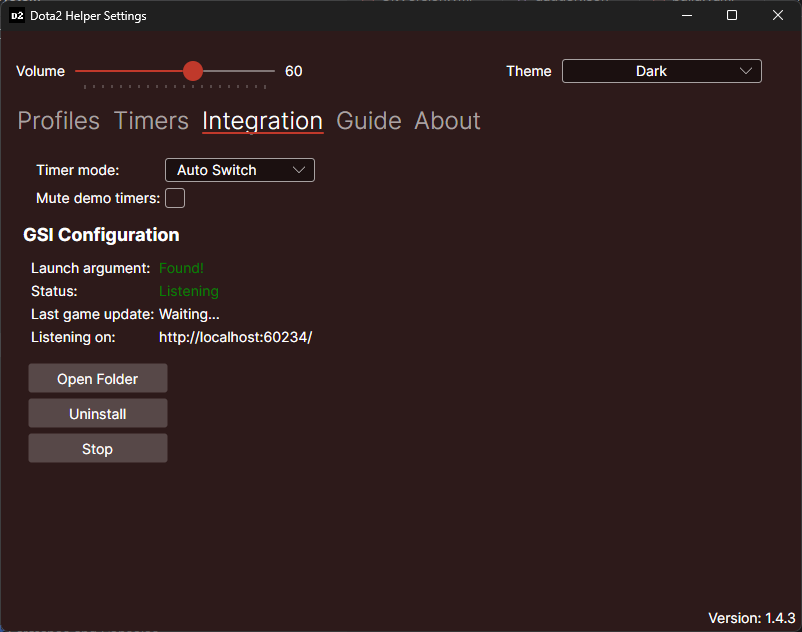Click the red volume slider handle
802x632 pixels.
click(x=192, y=71)
